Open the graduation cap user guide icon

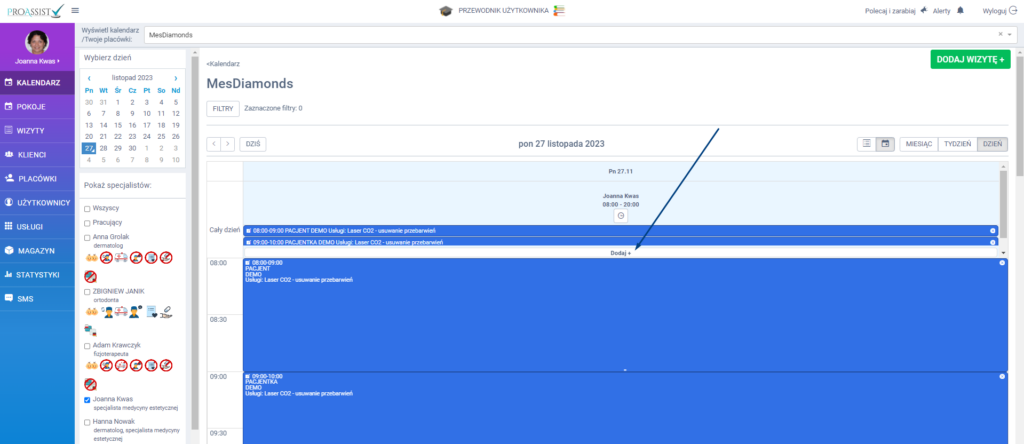coord(445,11)
